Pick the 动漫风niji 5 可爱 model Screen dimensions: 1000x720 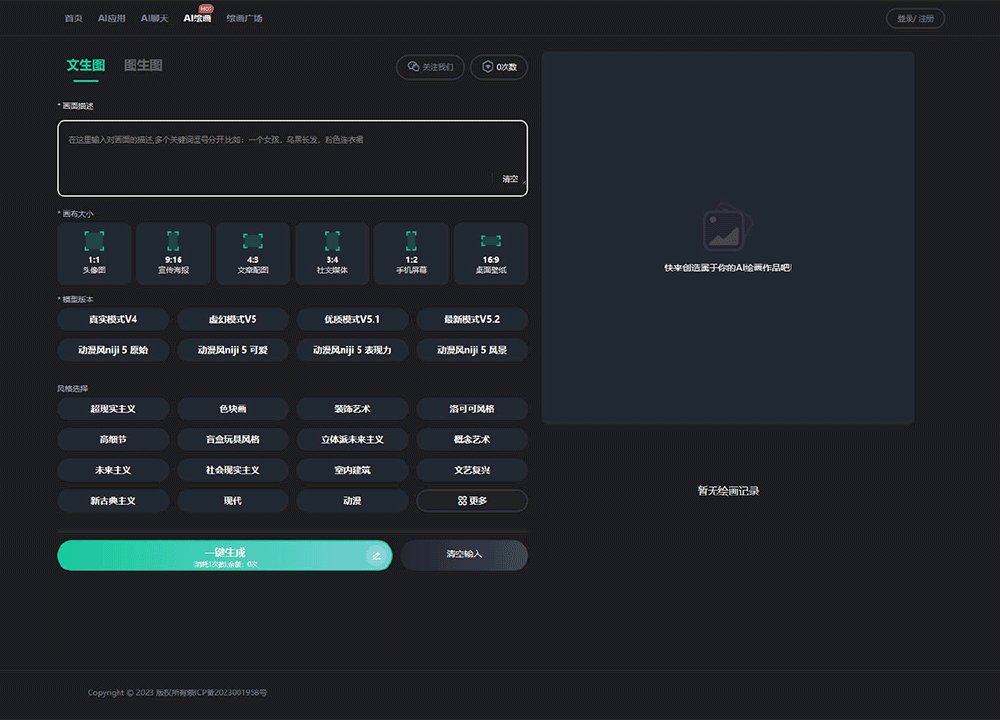(233, 350)
